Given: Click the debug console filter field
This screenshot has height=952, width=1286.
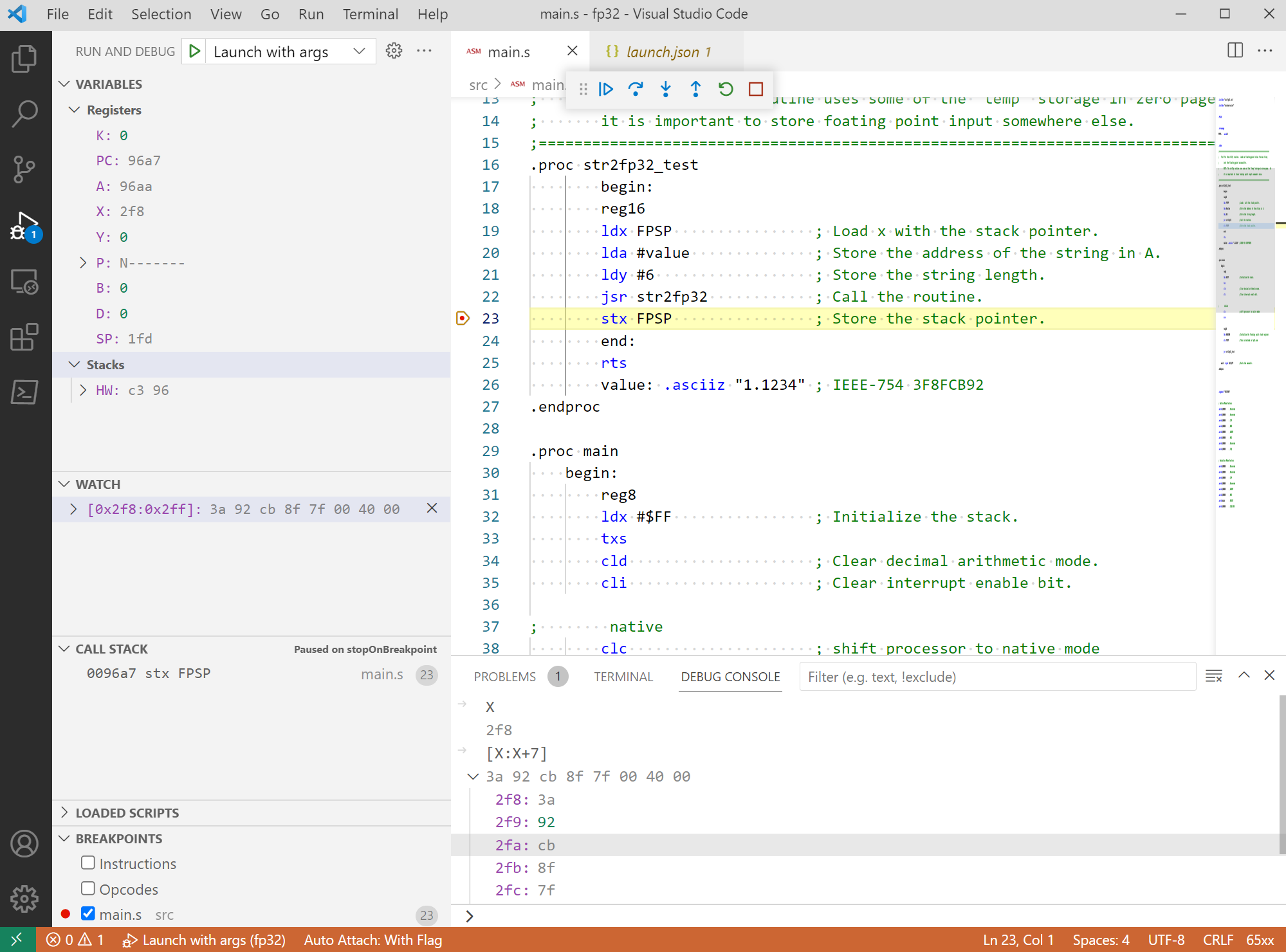Looking at the screenshot, I should coord(997,677).
